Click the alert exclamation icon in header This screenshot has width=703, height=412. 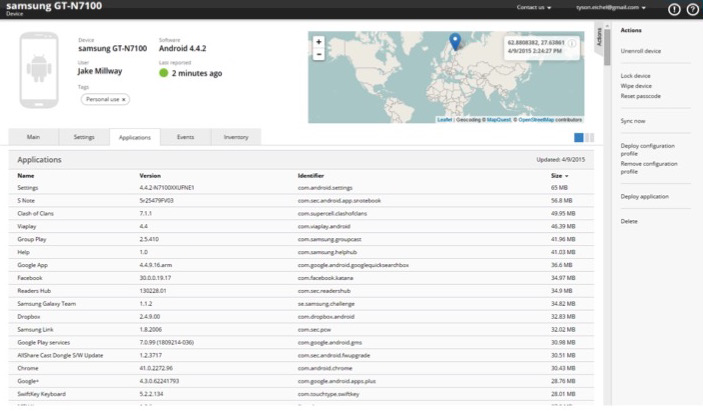(x=674, y=9)
